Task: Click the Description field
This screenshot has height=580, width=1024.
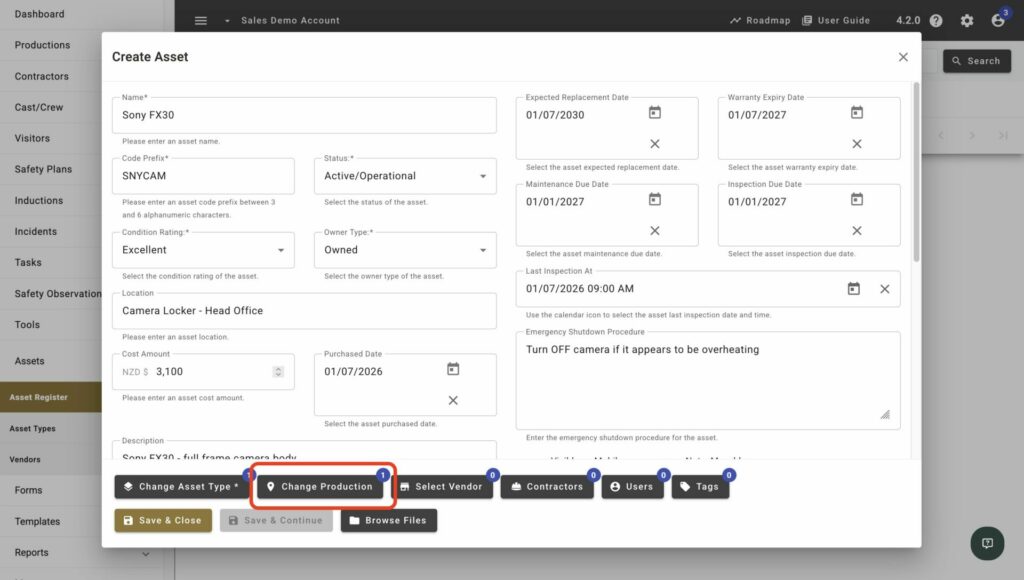Action: (x=304, y=451)
